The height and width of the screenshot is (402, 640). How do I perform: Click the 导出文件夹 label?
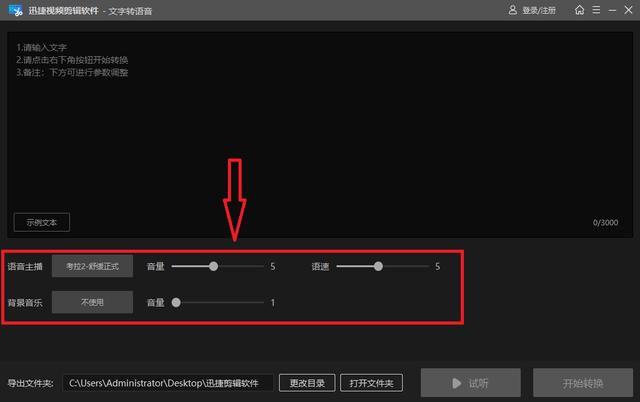pos(31,383)
